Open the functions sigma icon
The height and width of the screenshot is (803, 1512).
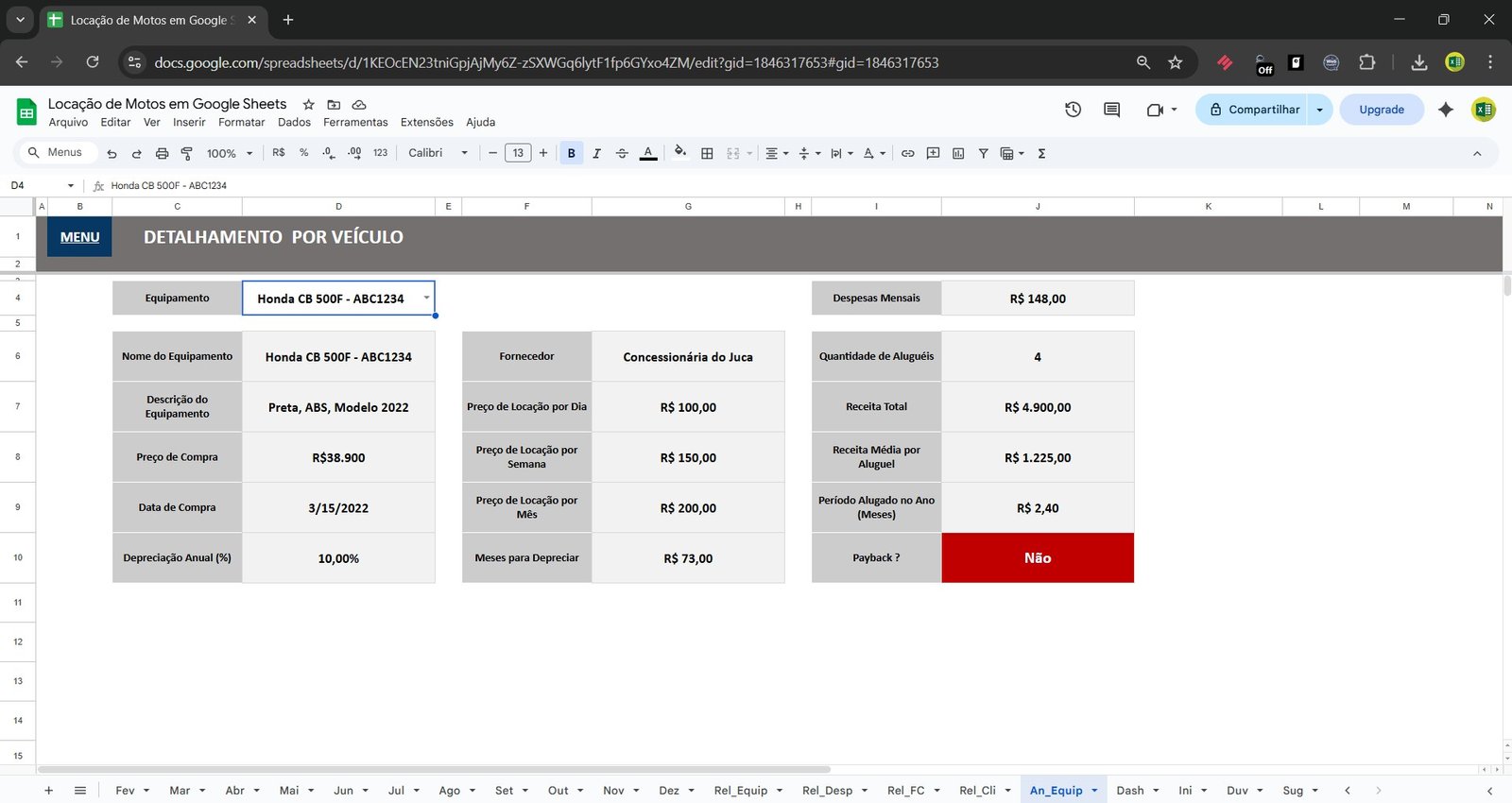[1041, 153]
